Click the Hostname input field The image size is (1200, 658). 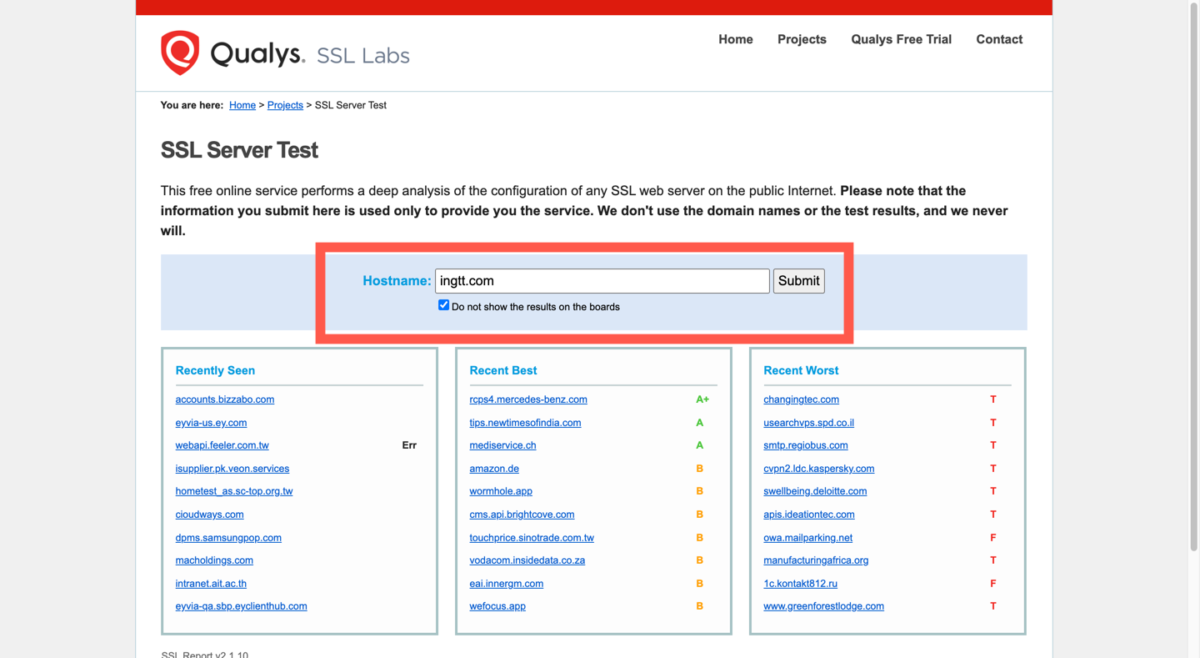tap(602, 281)
